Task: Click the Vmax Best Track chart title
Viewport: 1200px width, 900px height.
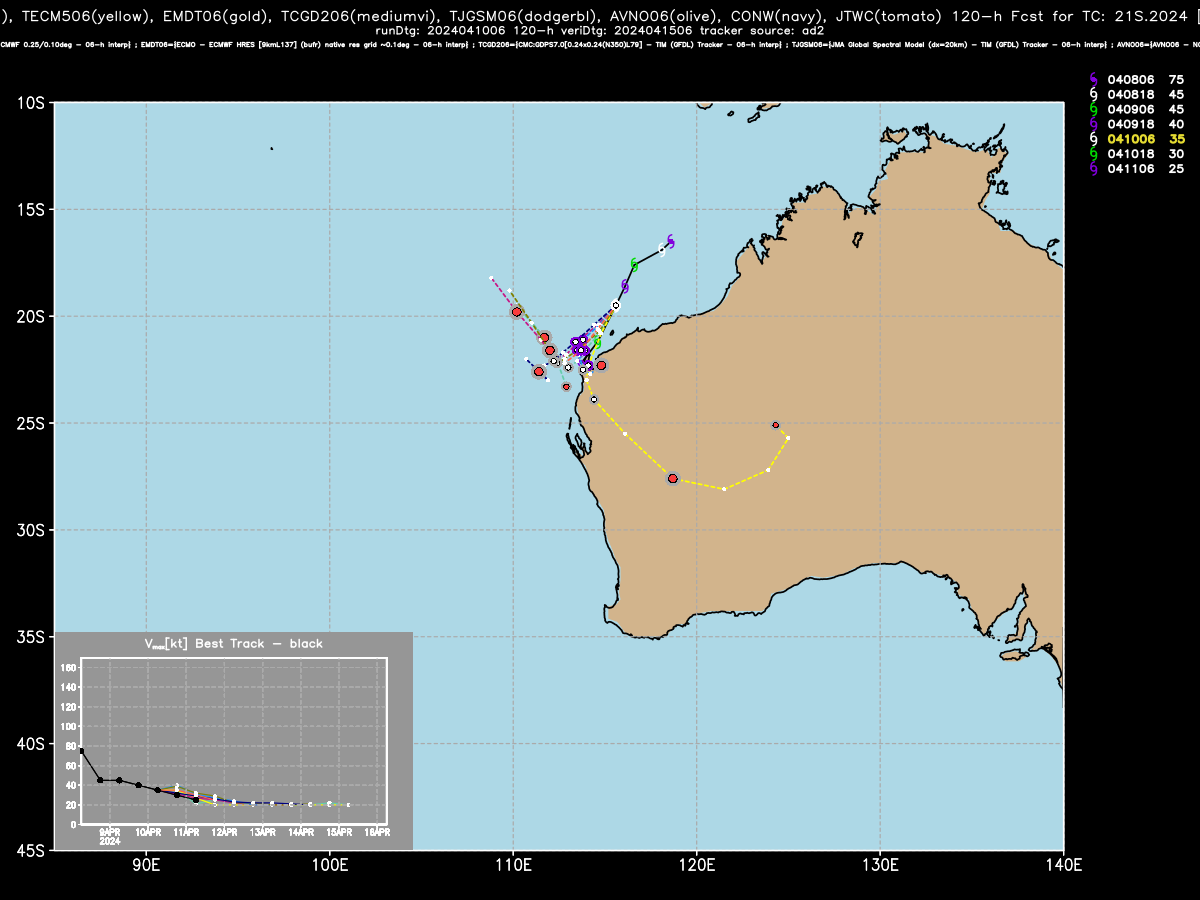Action: tap(233, 644)
